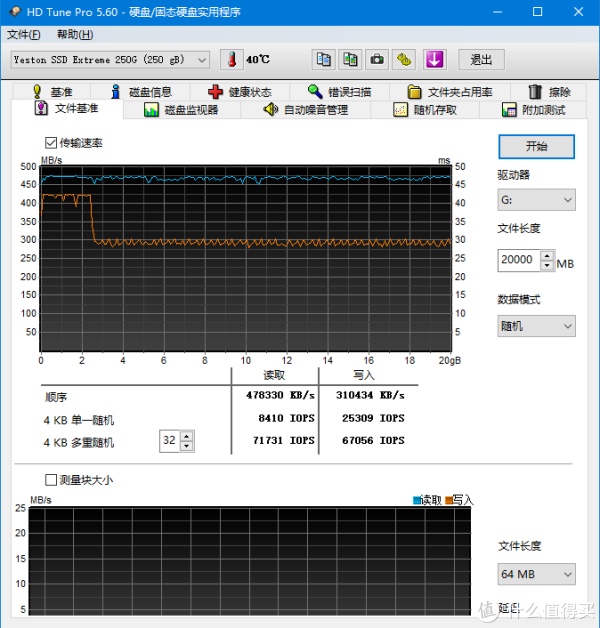Viewport: 600px width, 628px height.
Task: Expand the 64 MB file length dropdown
Action: tap(536, 574)
